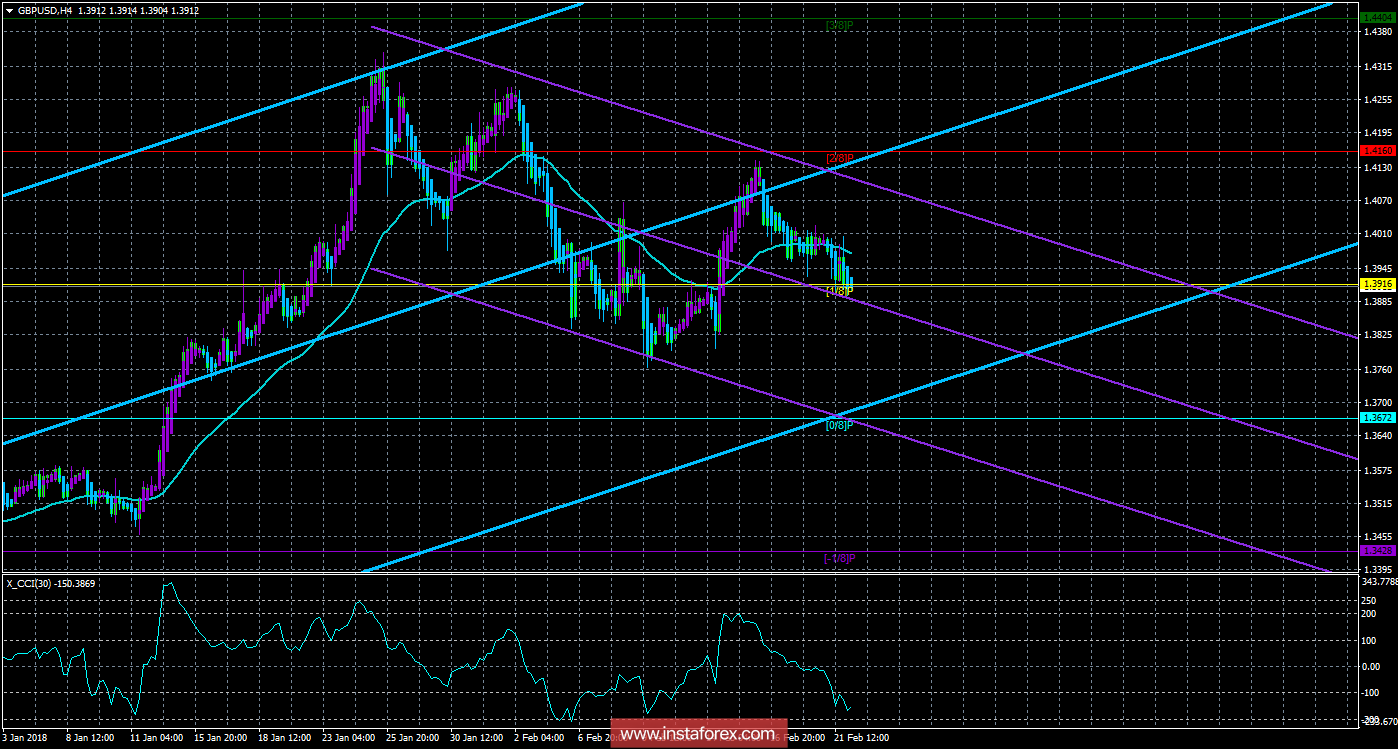Click the 30 Jan 12:00 time label

tap(475, 738)
